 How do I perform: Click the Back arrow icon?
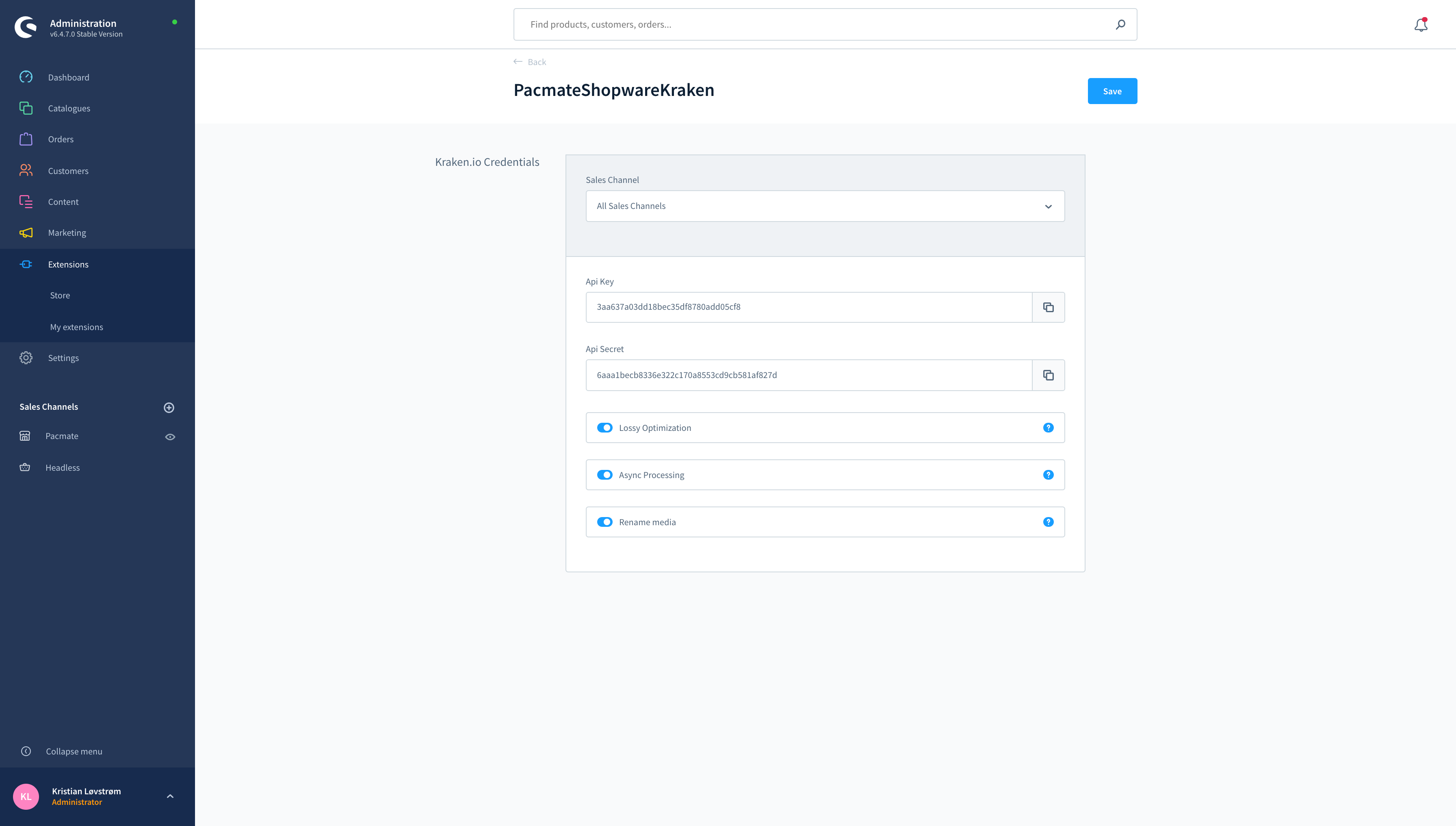pyautogui.click(x=518, y=61)
